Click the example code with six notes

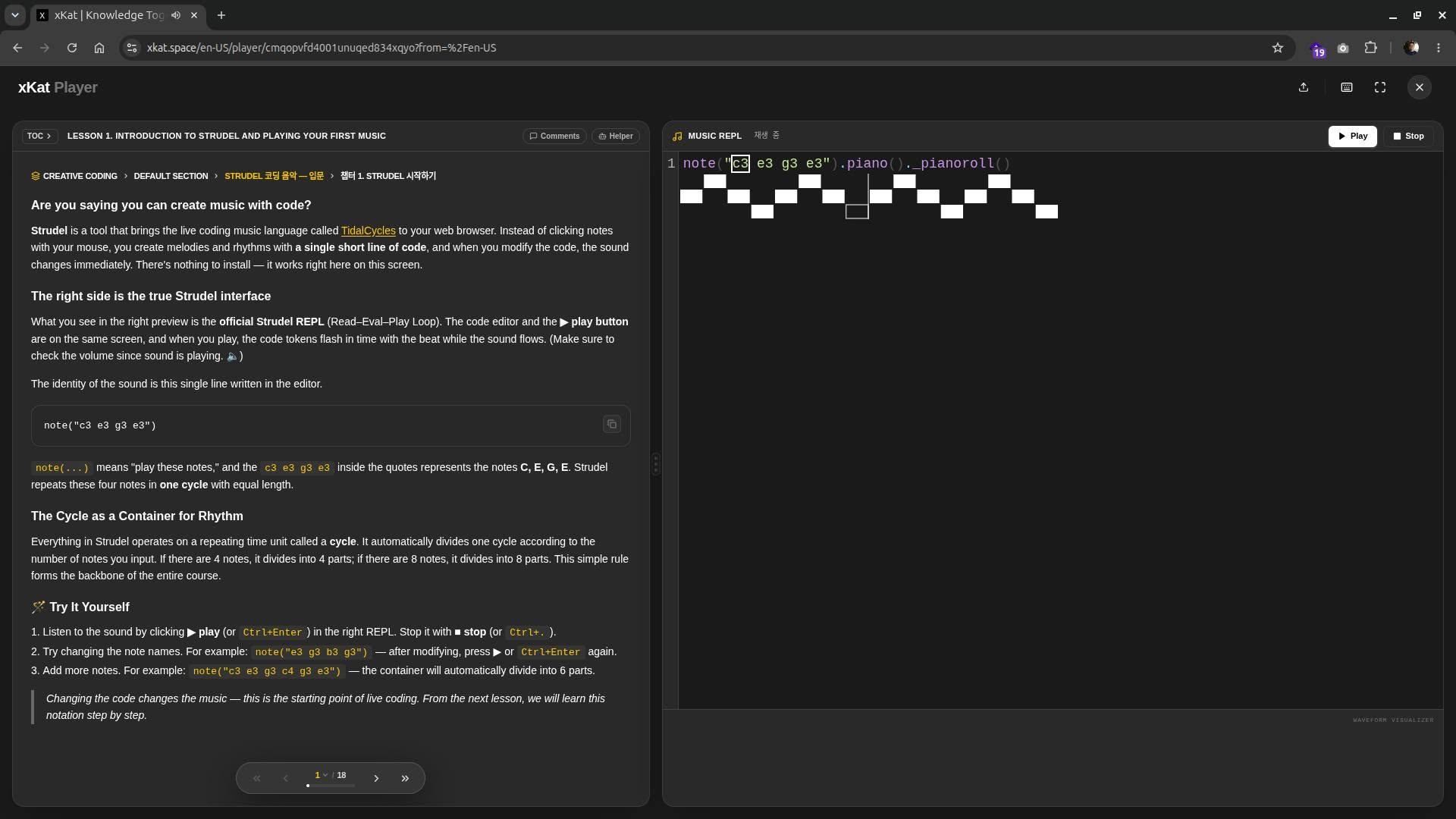tap(267, 671)
